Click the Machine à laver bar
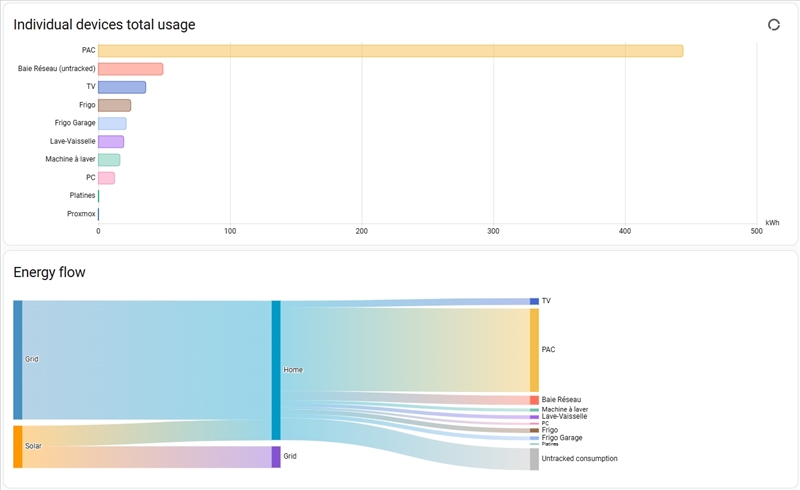 coord(109,159)
